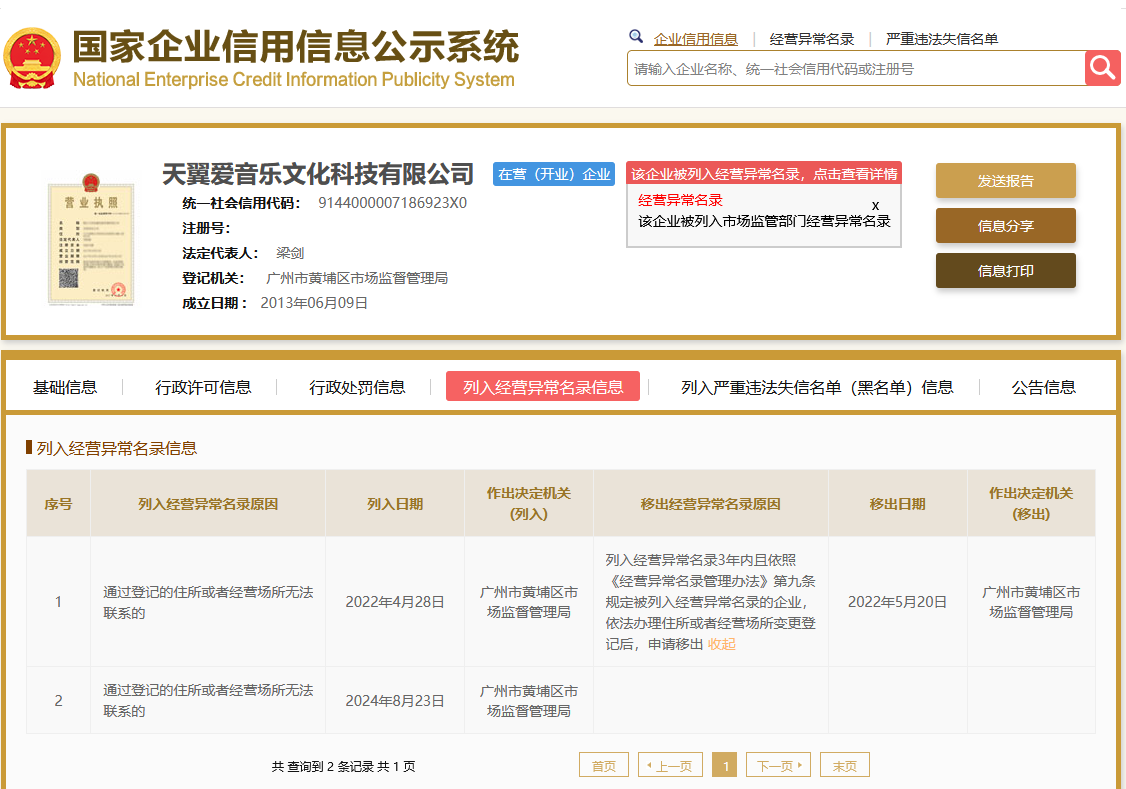
Task: Click the small blue magnifier icon
Action: click(x=636, y=37)
